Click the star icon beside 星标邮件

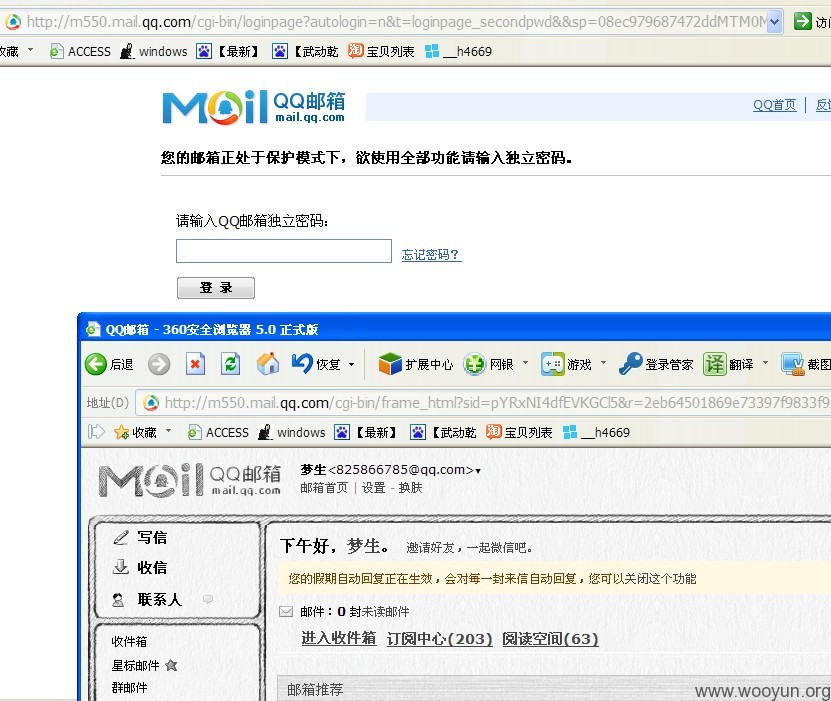point(171,665)
